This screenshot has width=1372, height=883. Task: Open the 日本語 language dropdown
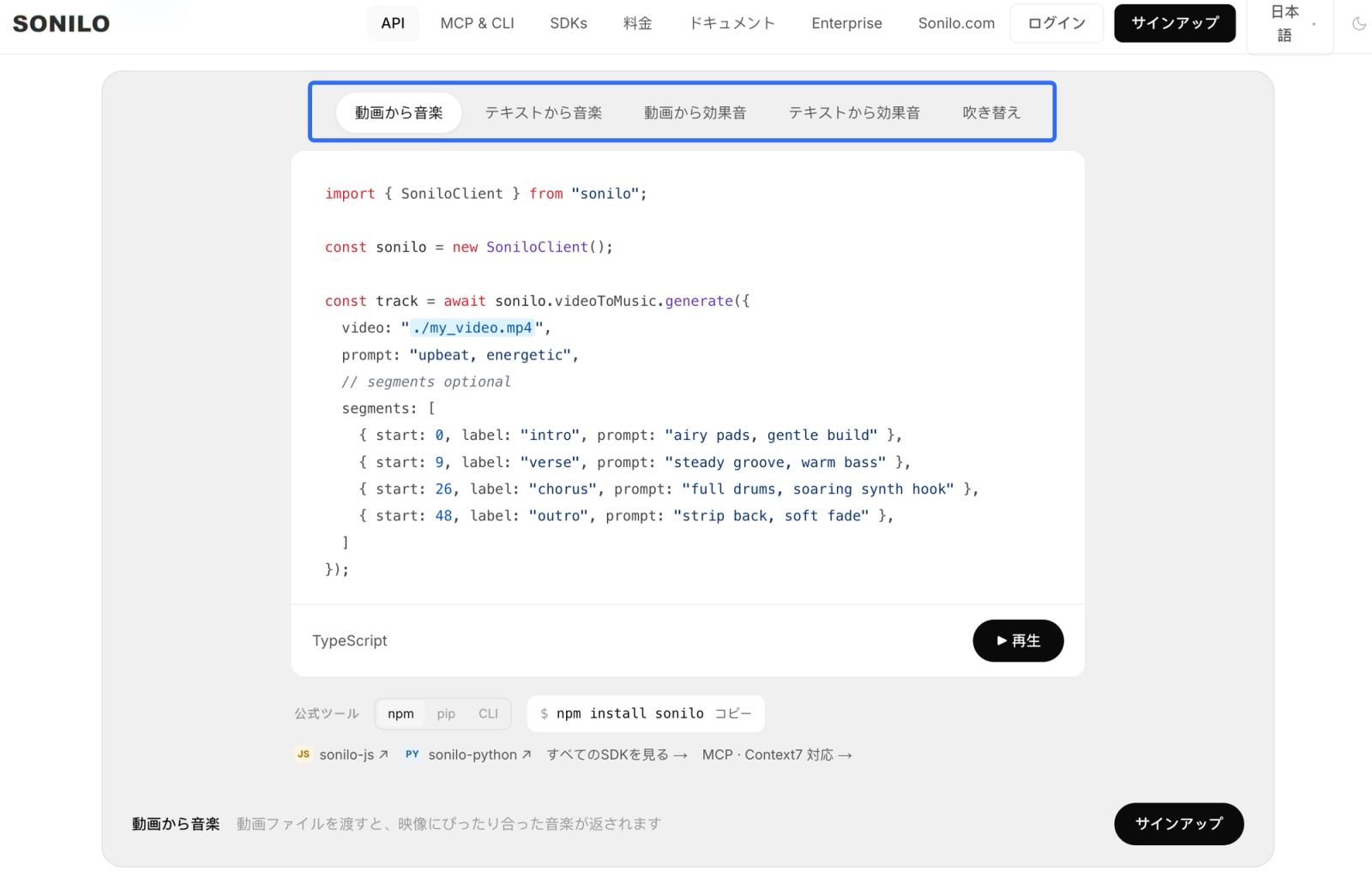[x=1290, y=24]
